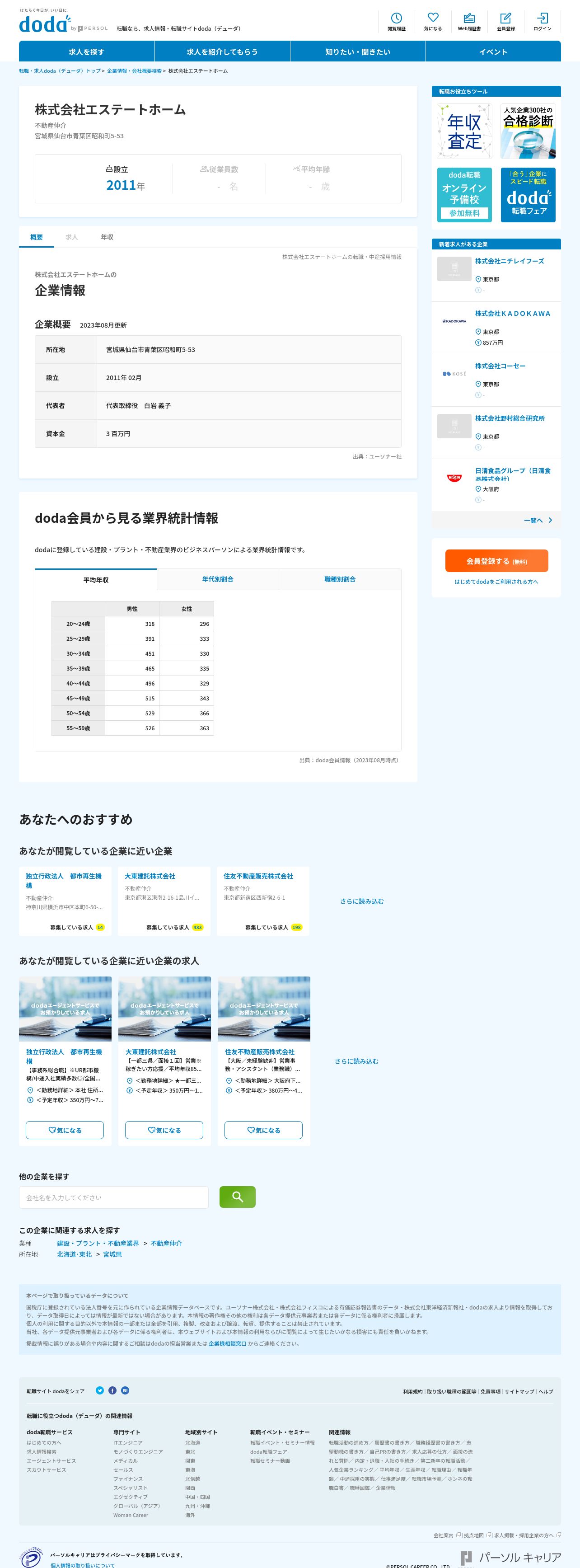Viewport: 580px width, 1568px height.
Task: Click the green search magnifier button
Action: 237,1197
